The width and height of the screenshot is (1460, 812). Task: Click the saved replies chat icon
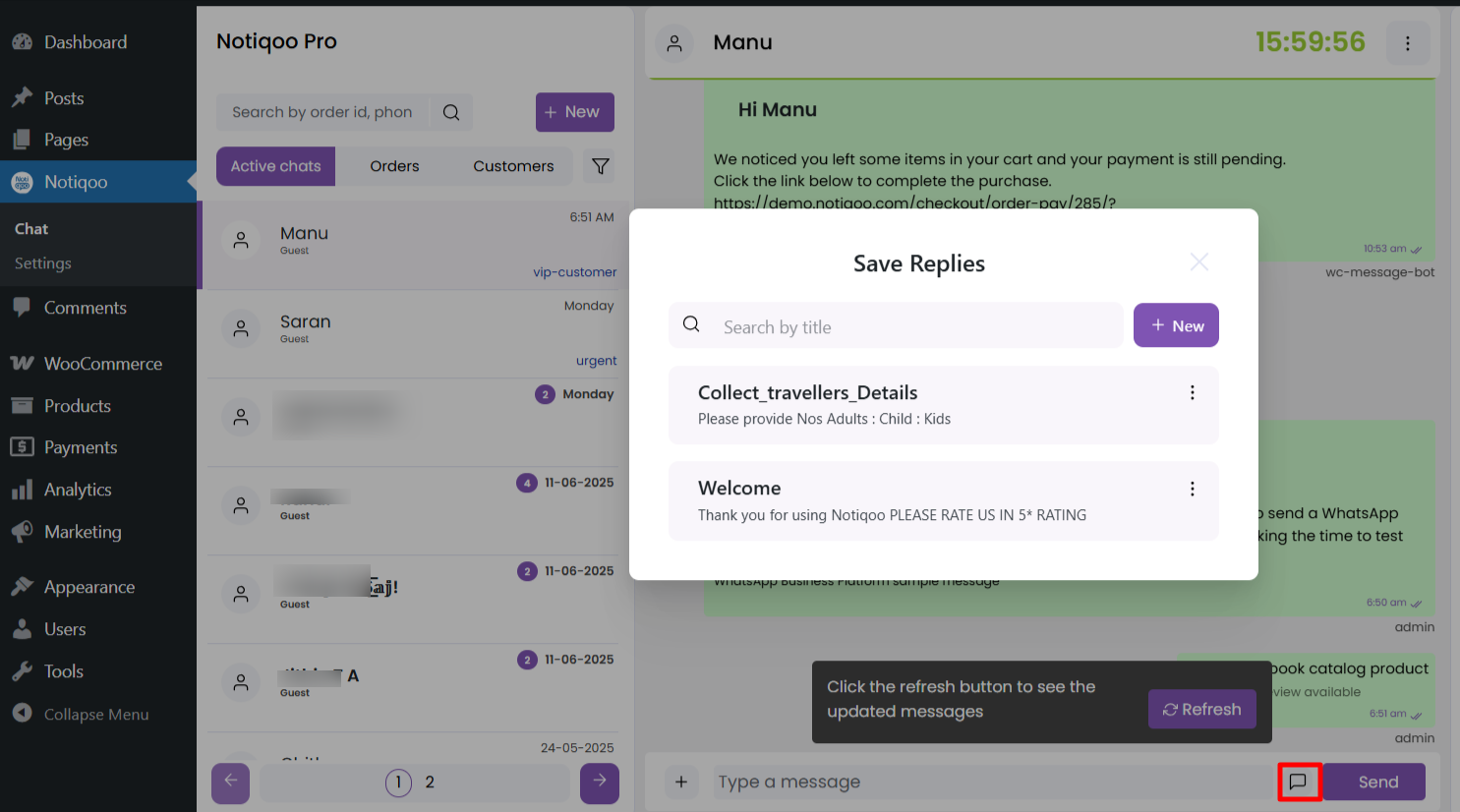(x=1299, y=782)
